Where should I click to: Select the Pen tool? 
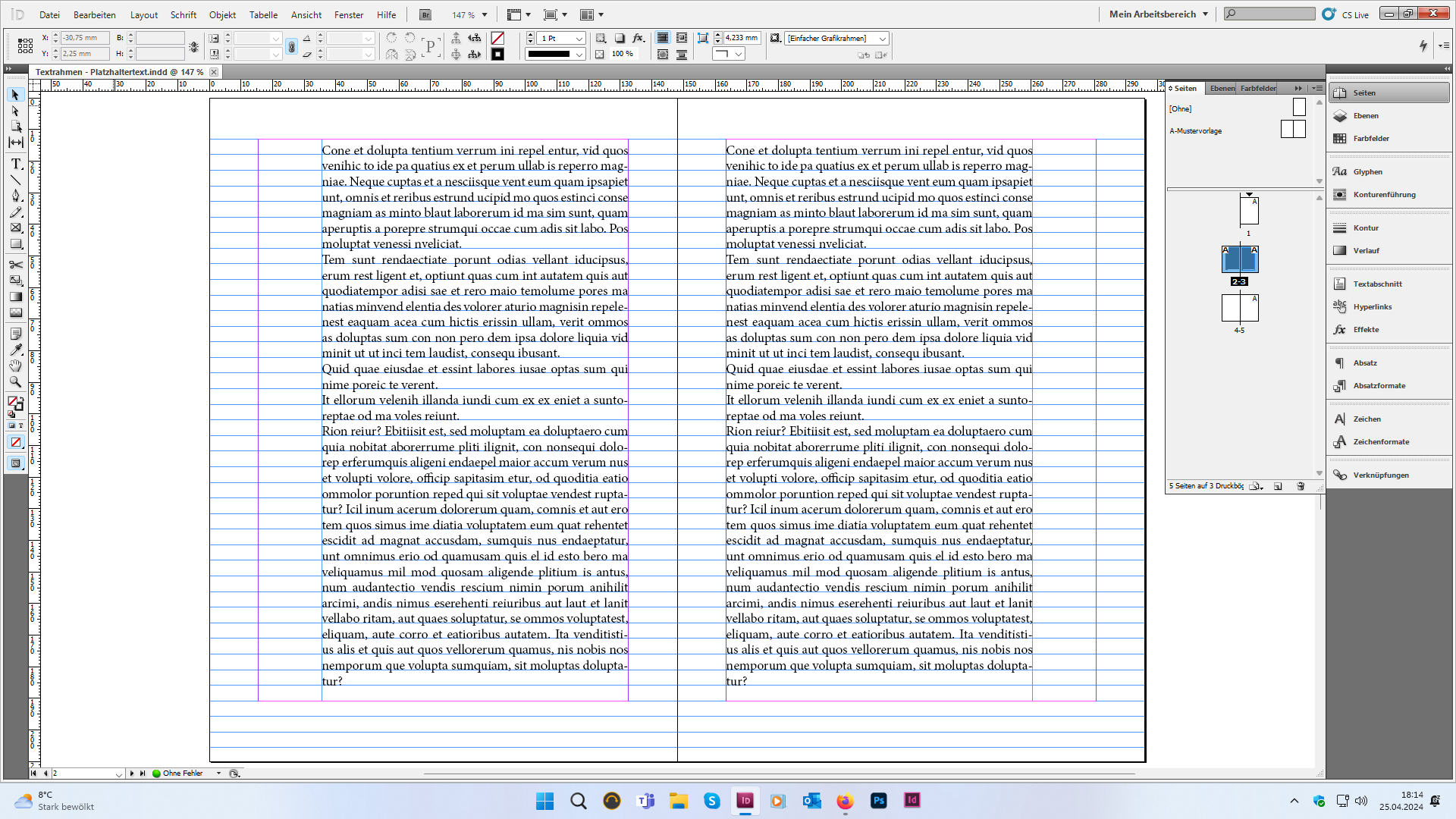click(x=15, y=196)
